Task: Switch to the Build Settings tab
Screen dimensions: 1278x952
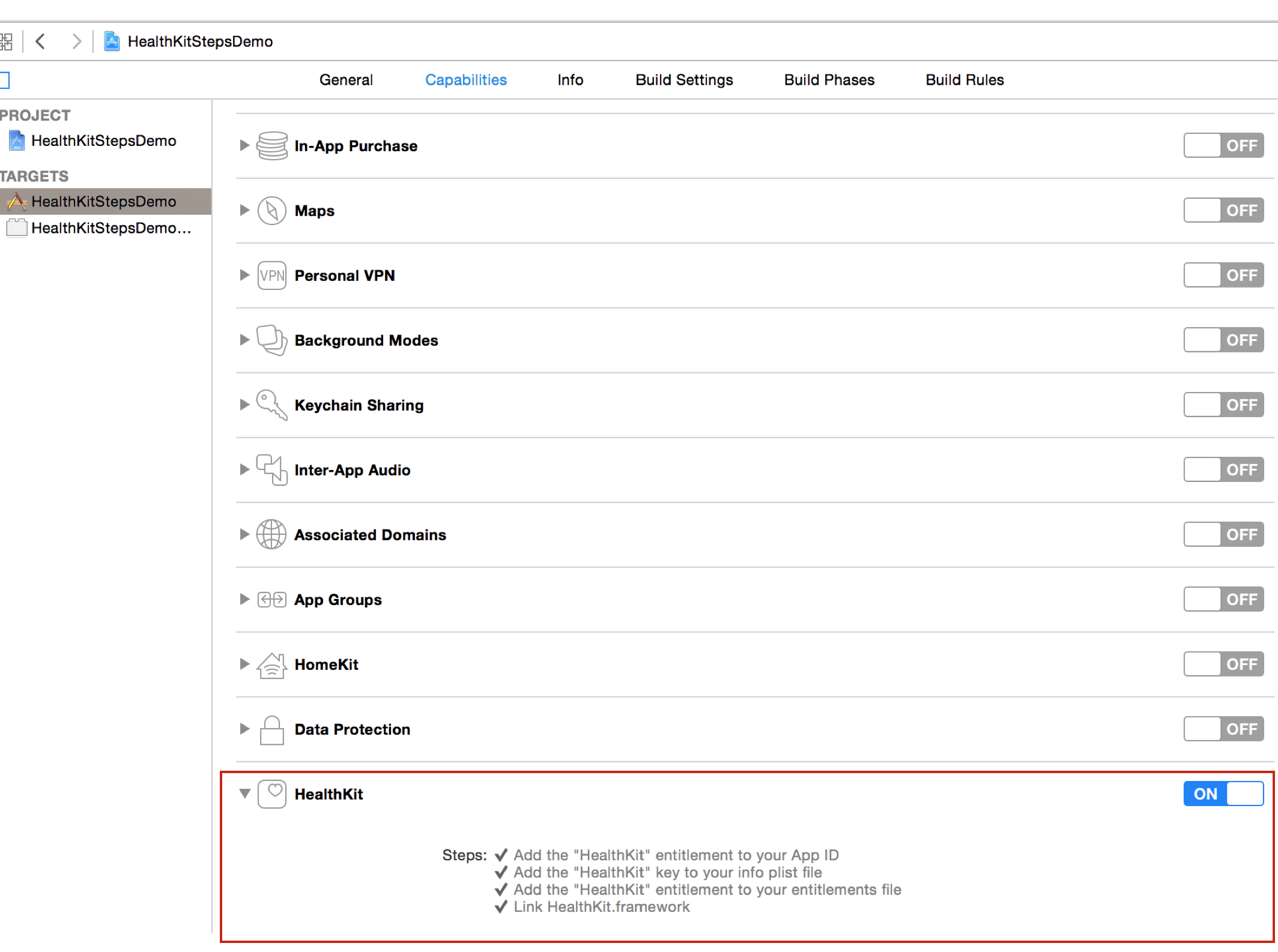Action: coord(684,80)
